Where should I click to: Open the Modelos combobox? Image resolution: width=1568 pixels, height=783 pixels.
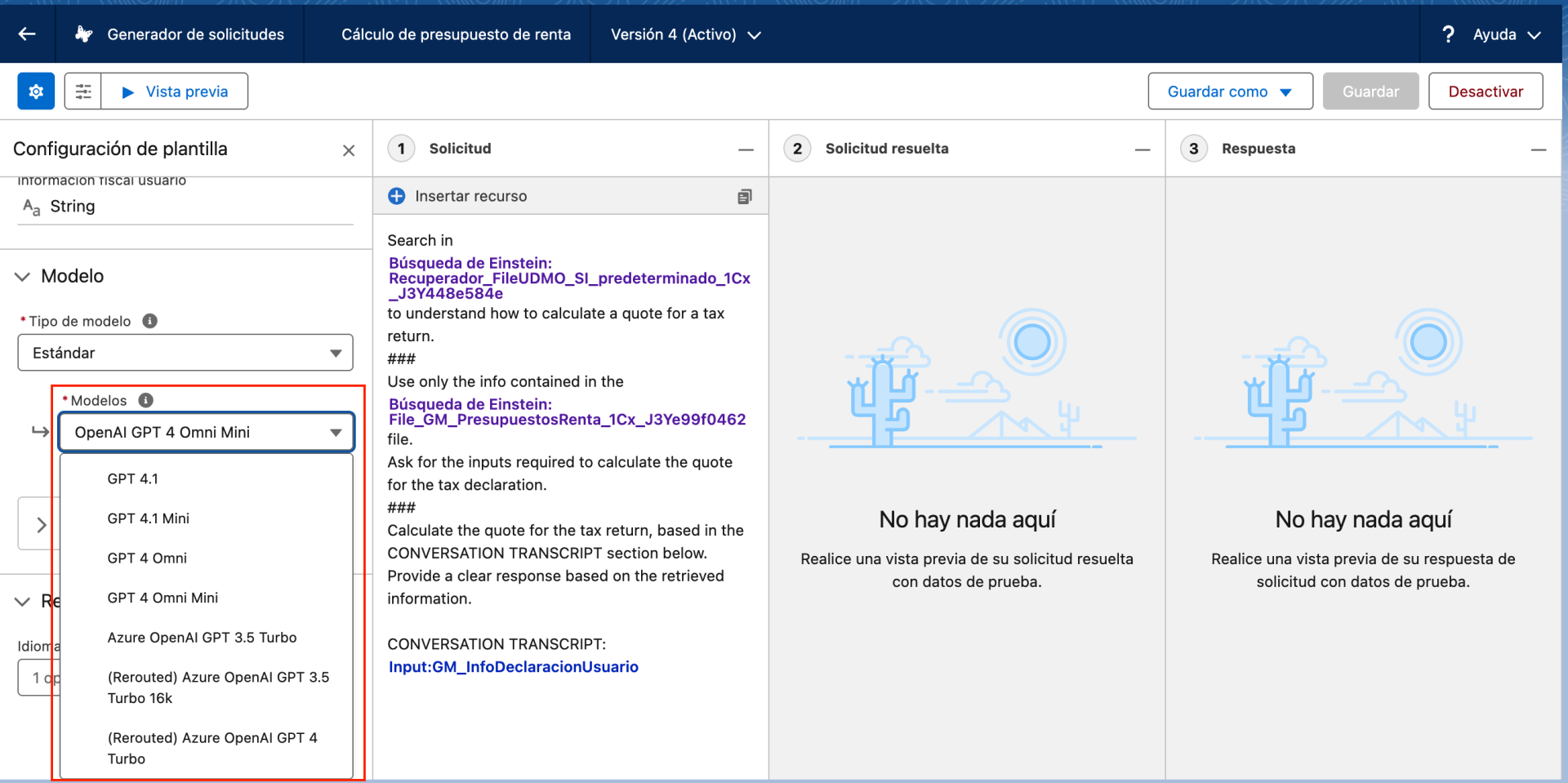(206, 432)
